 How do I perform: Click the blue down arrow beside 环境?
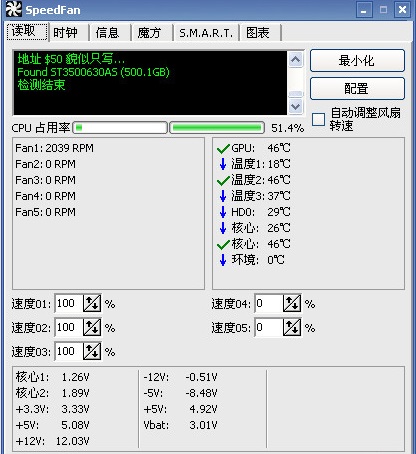(x=223, y=260)
